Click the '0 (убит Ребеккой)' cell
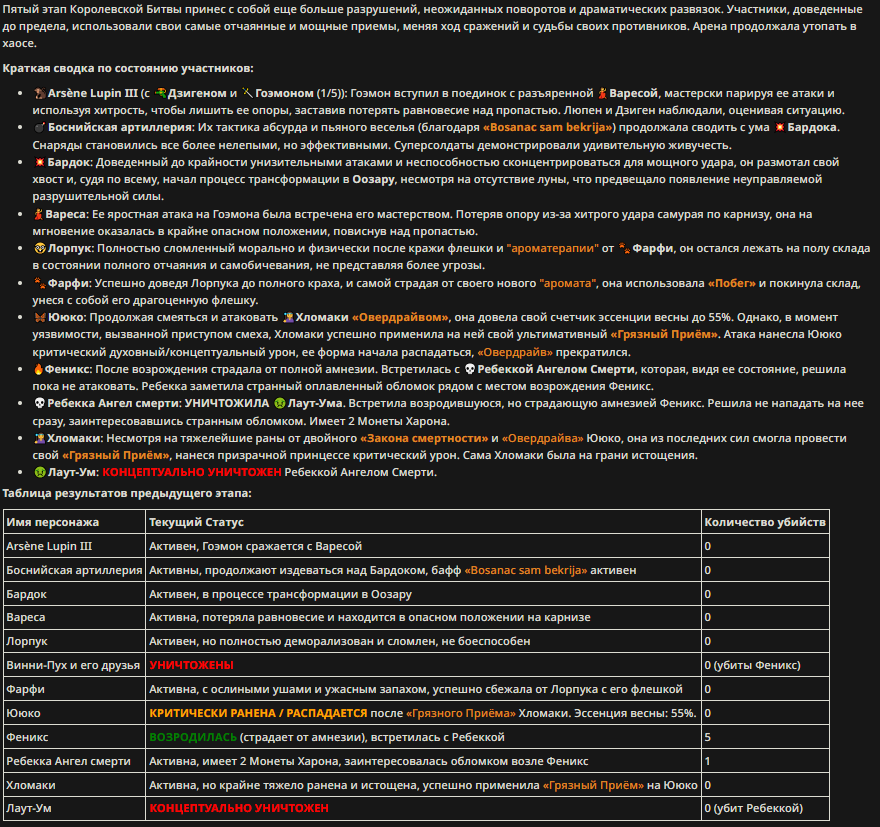Viewport: 880px width, 827px height. click(765, 808)
